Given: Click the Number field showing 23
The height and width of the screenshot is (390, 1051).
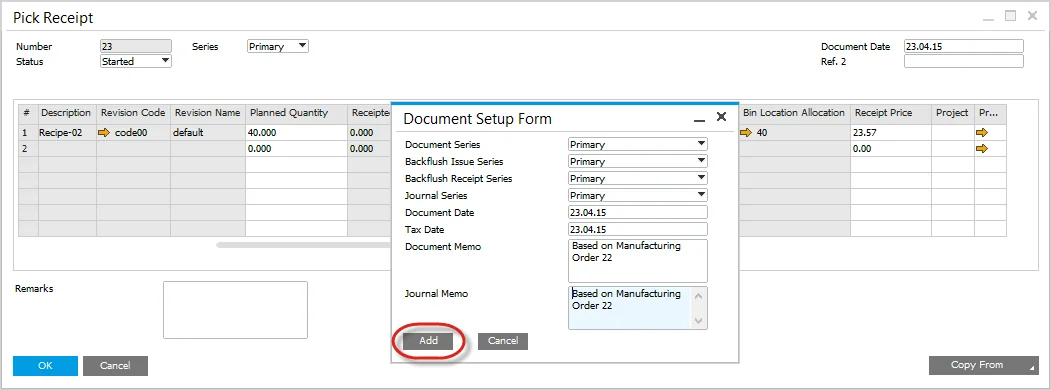Looking at the screenshot, I should [x=135, y=46].
